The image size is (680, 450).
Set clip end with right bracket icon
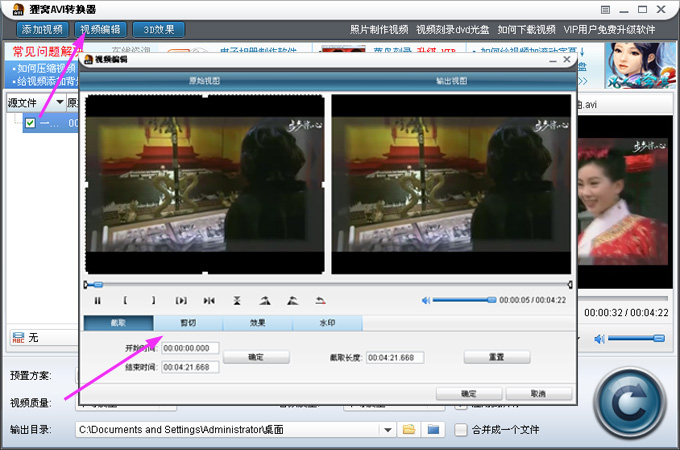[153, 300]
